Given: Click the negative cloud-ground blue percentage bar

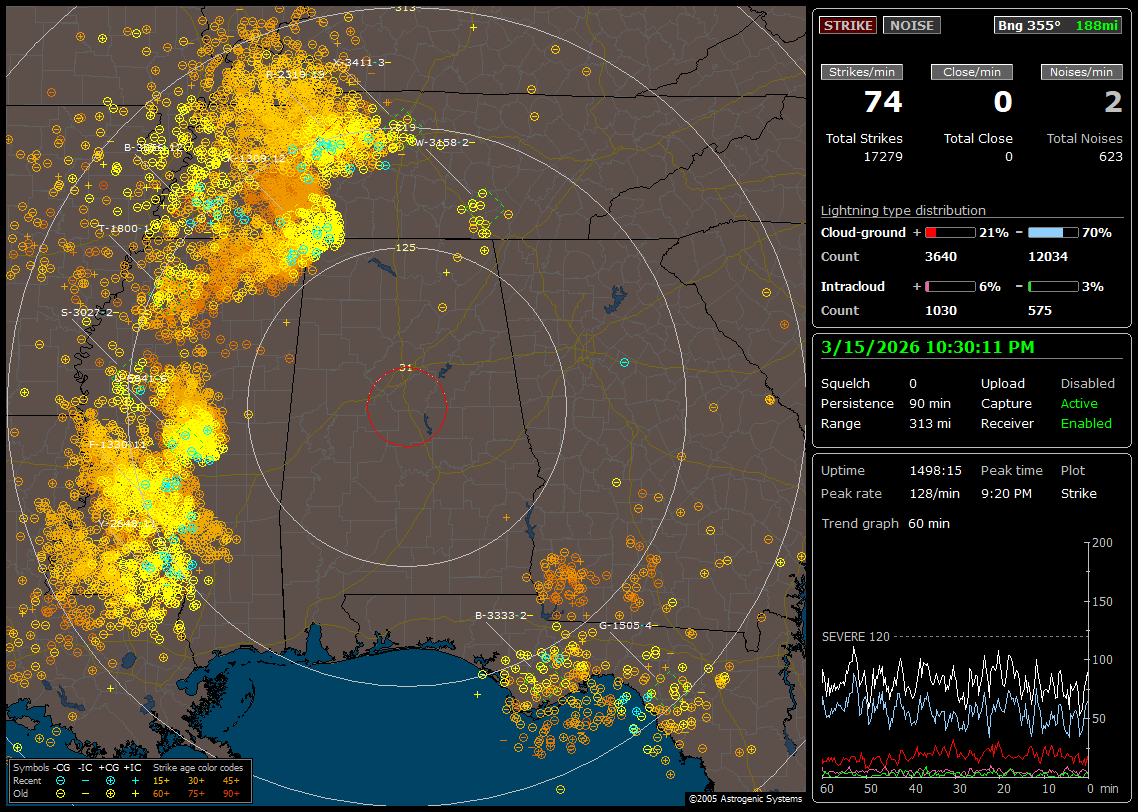Looking at the screenshot, I should (x=1053, y=232).
